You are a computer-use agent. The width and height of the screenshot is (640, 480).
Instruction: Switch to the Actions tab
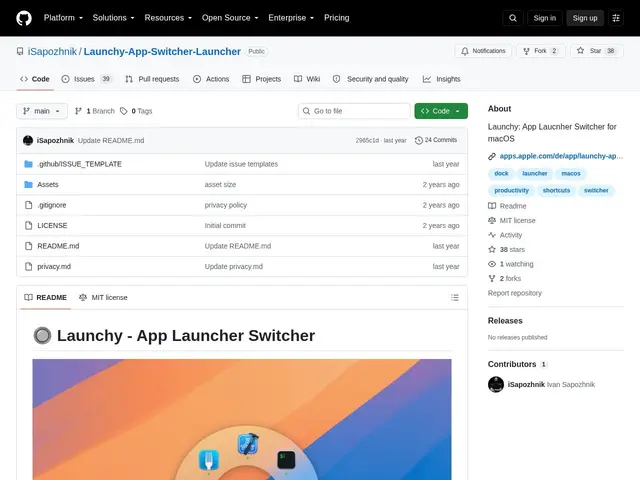click(x=211, y=79)
